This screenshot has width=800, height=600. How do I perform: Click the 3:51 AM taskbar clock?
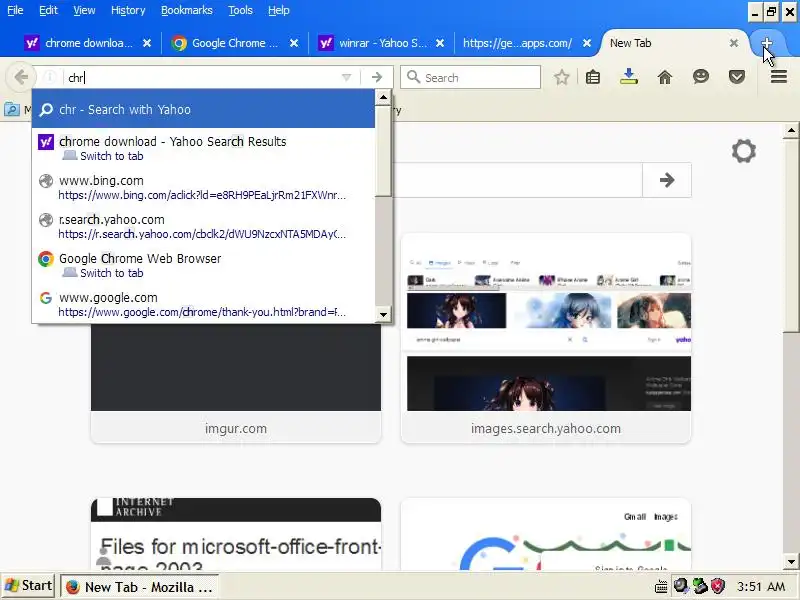pos(761,587)
